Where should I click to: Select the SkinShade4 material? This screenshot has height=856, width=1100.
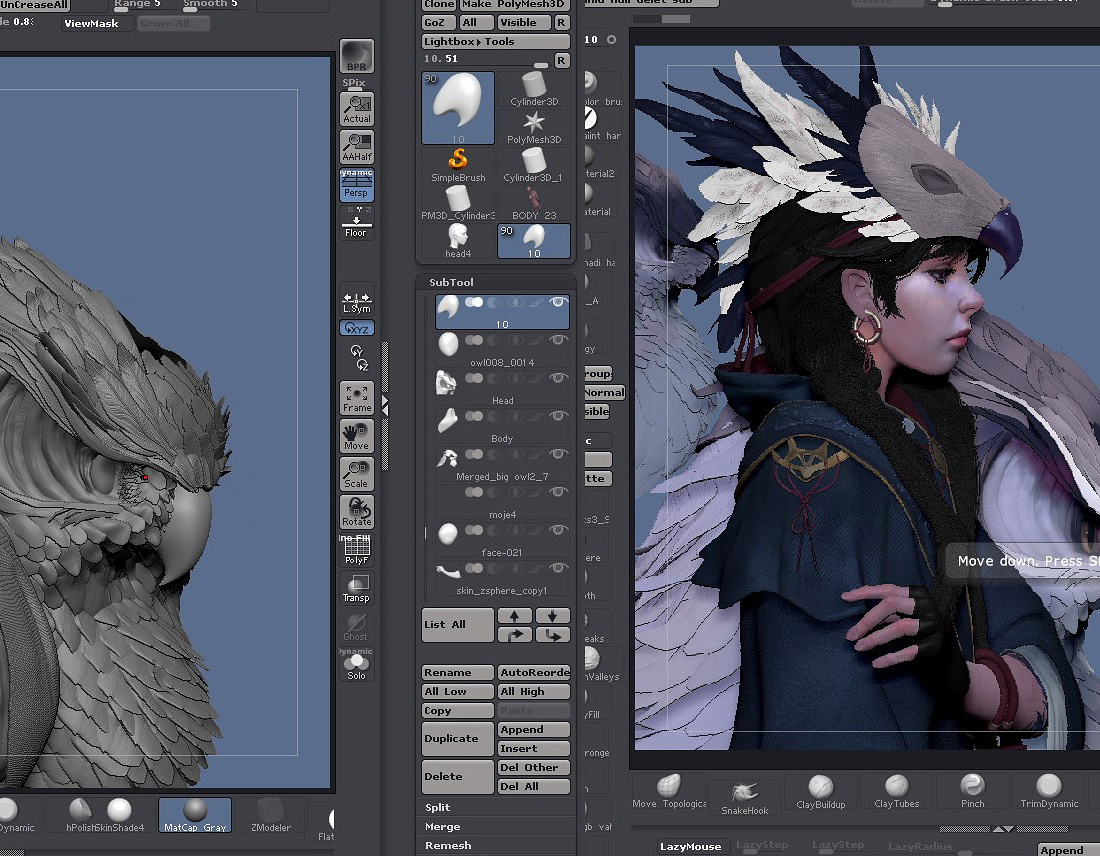tap(119, 815)
